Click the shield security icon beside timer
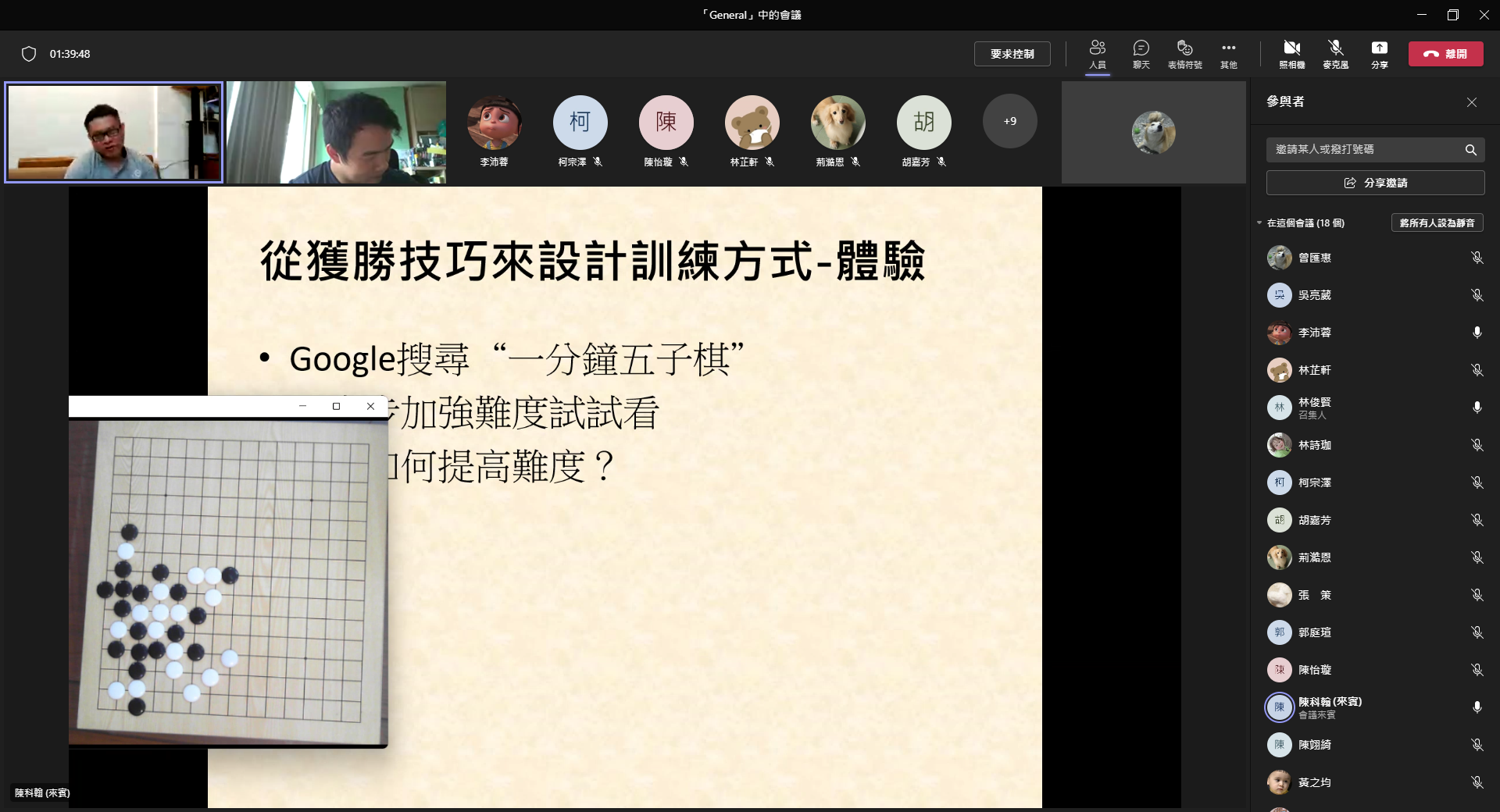 coord(29,54)
